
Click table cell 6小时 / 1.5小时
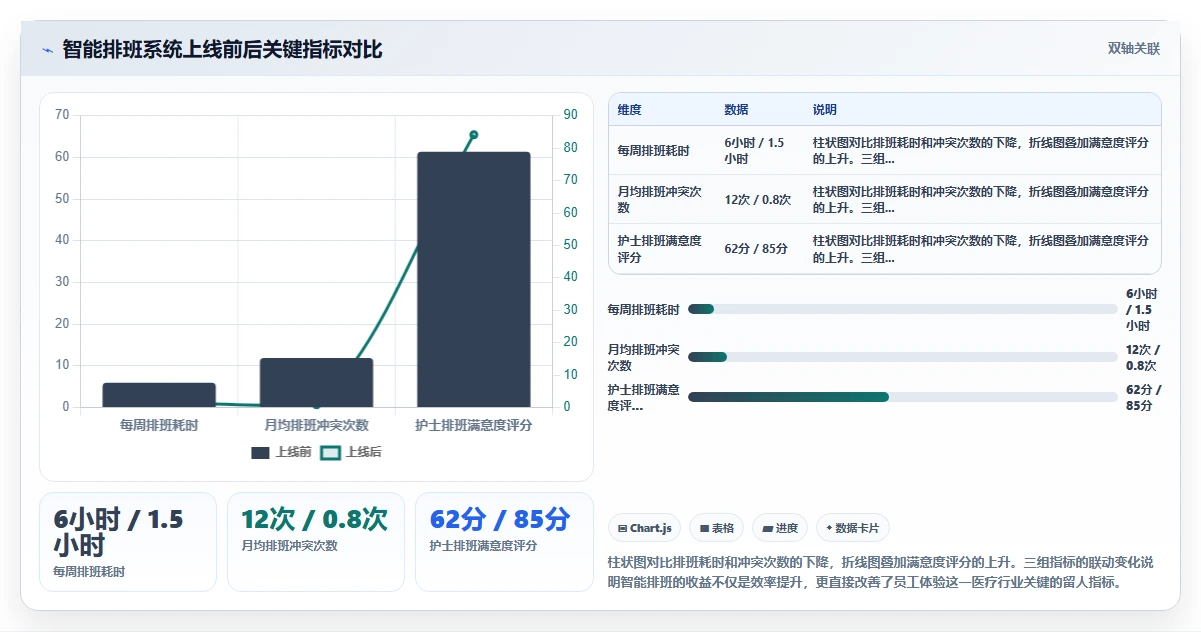coord(760,151)
